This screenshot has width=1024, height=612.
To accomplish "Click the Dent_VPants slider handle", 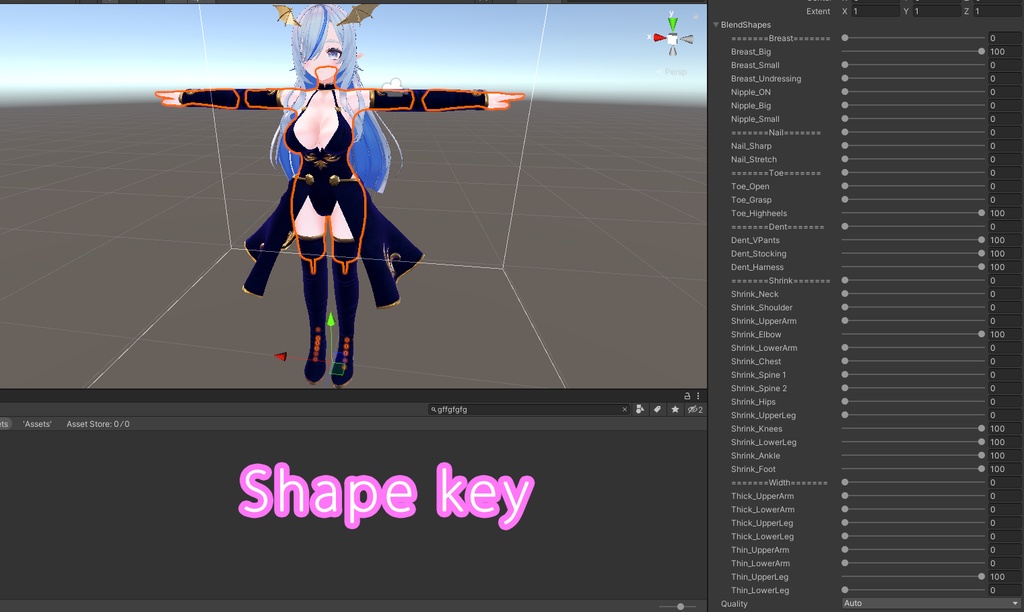I will click(981, 240).
